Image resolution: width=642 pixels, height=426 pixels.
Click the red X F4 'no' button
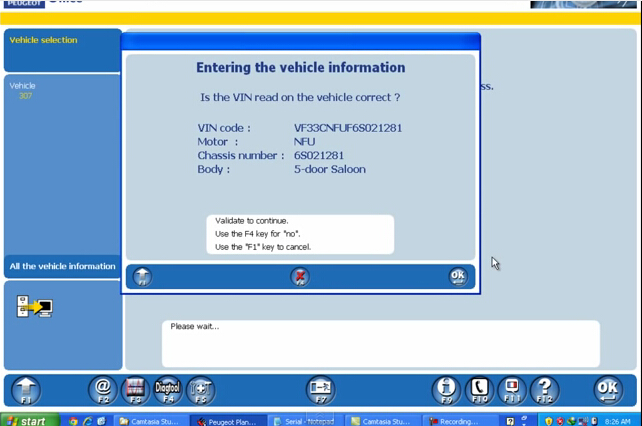[x=300, y=277]
